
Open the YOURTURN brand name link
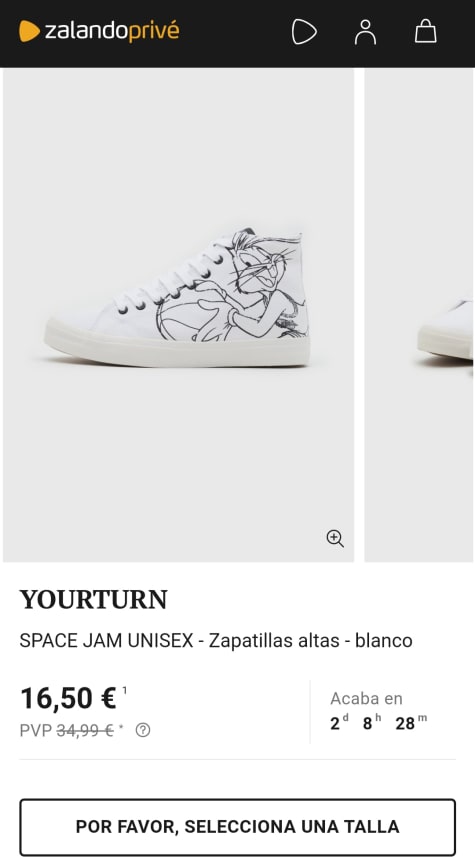click(x=93, y=600)
